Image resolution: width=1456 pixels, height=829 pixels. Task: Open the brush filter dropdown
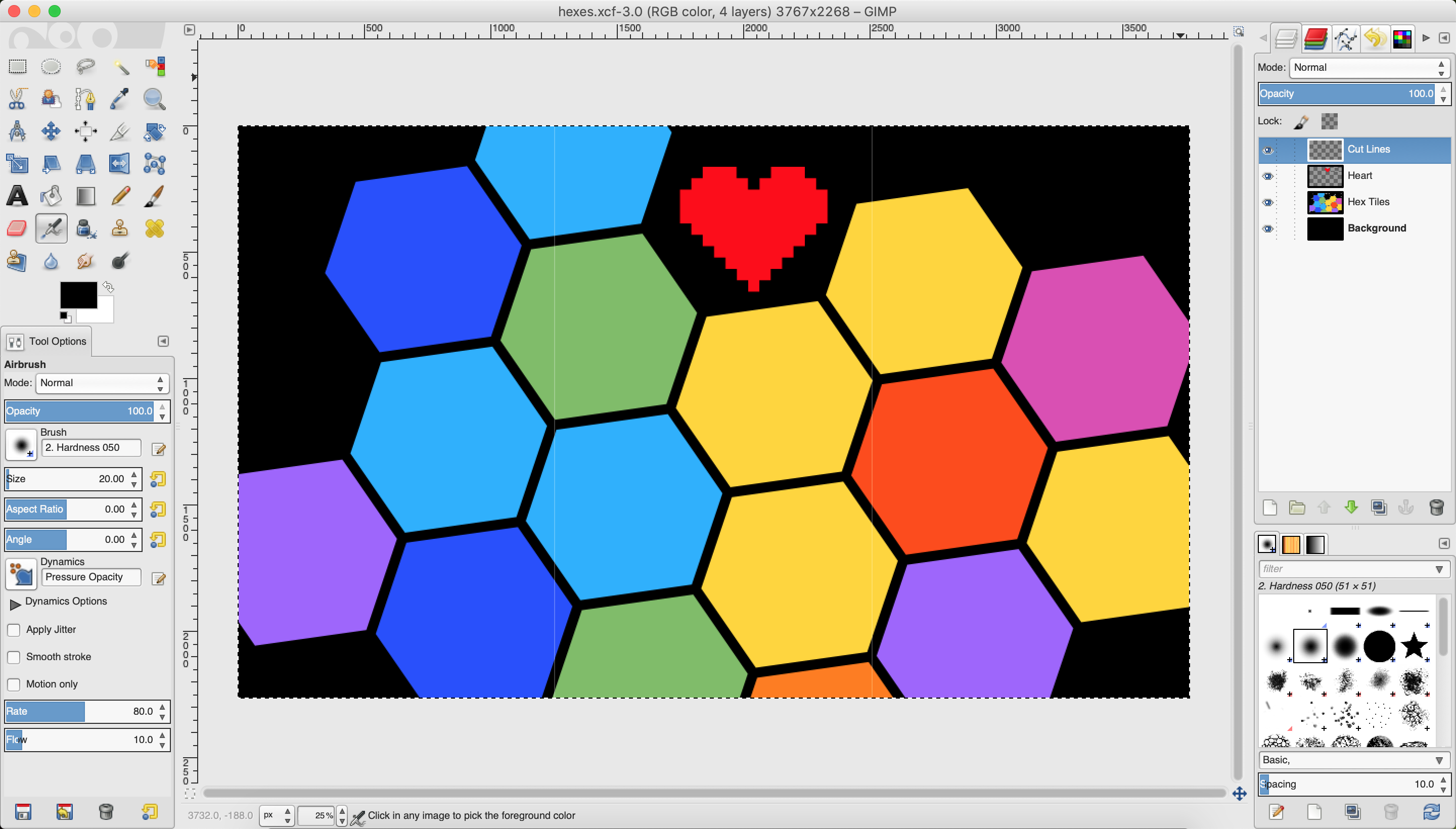coord(1439,569)
